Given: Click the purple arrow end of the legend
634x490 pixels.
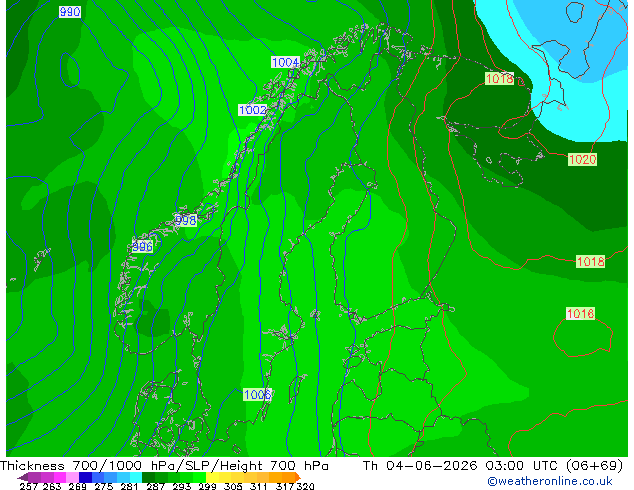Looking at the screenshot, I should [x=23, y=477].
